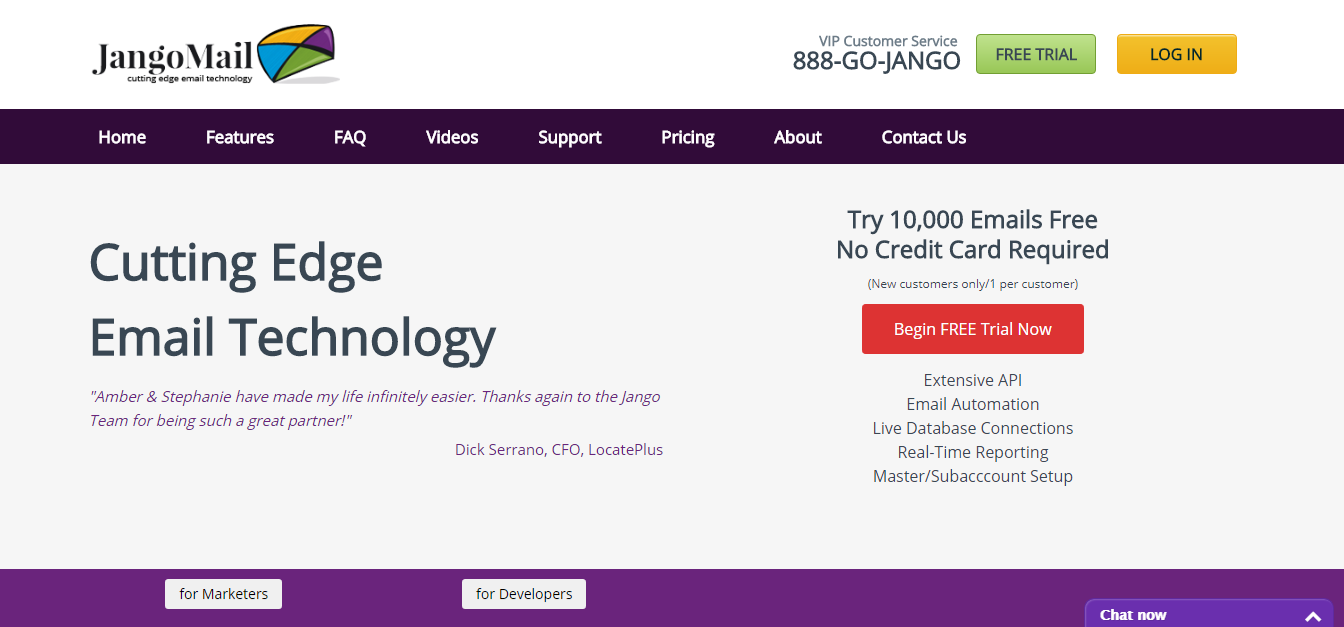Screen dimensions: 1344x627
Task: Click the green FREE TRIAL button
Action: click(1035, 54)
